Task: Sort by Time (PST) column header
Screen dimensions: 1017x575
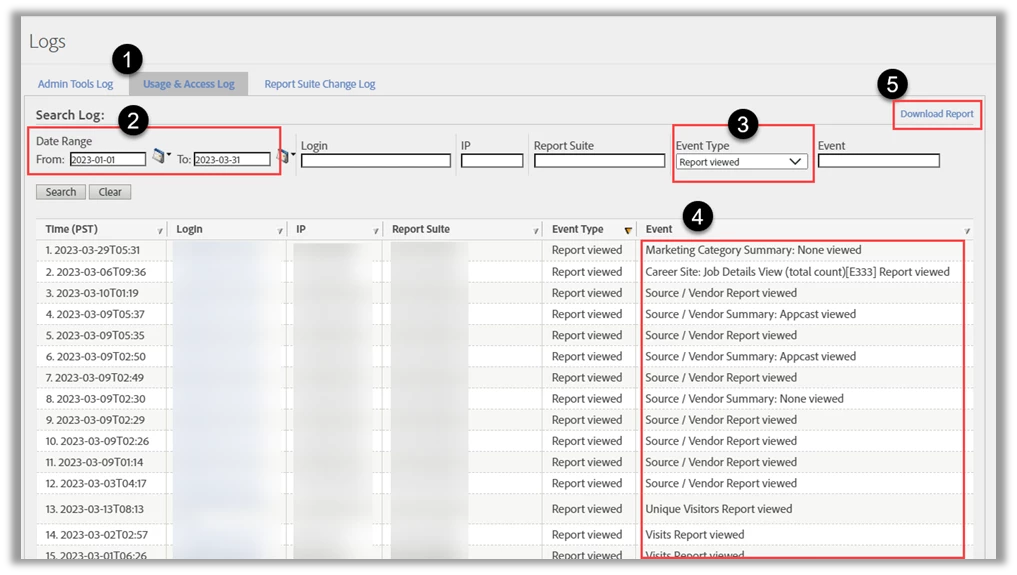Action: [71, 229]
